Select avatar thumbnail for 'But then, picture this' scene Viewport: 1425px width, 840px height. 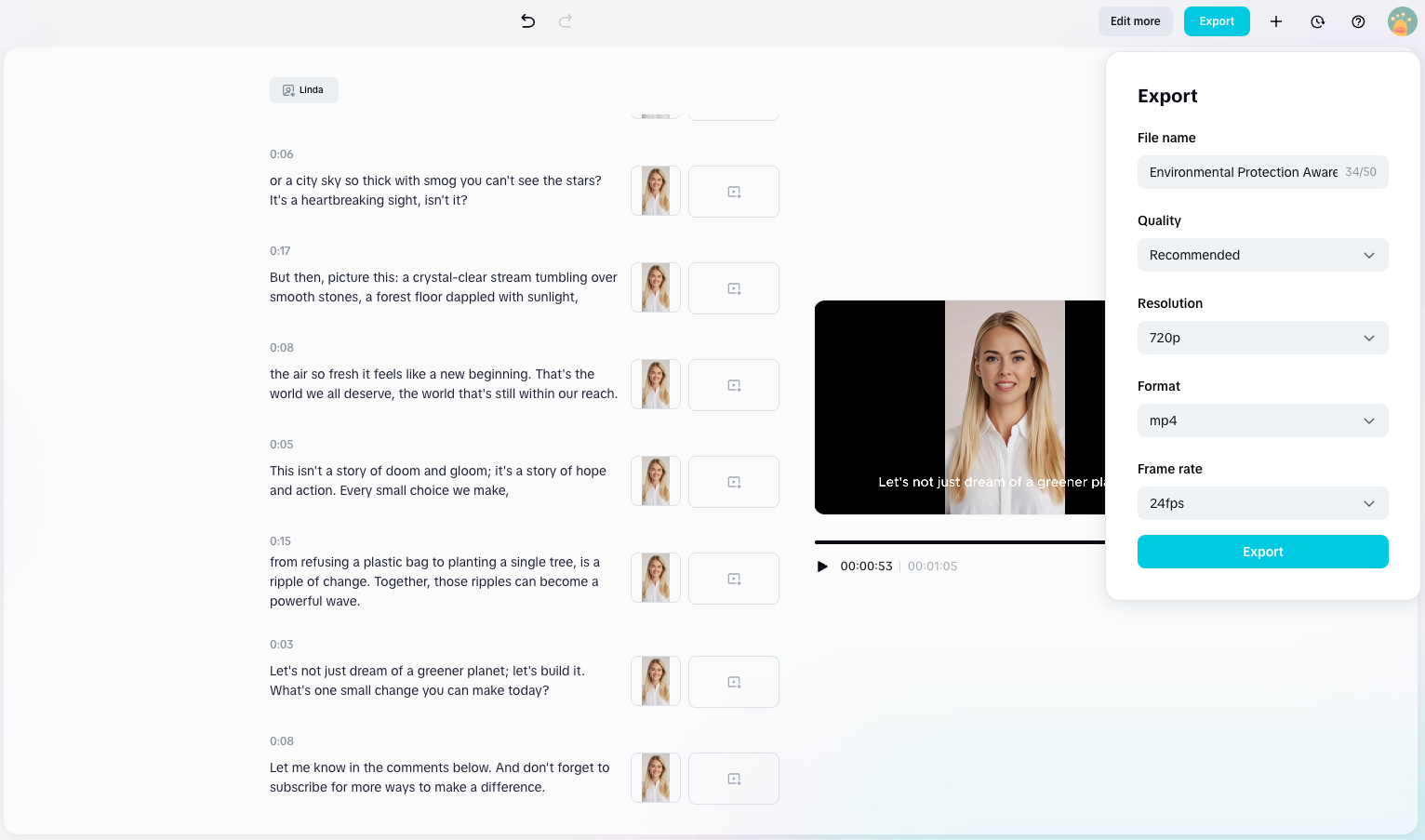(656, 288)
